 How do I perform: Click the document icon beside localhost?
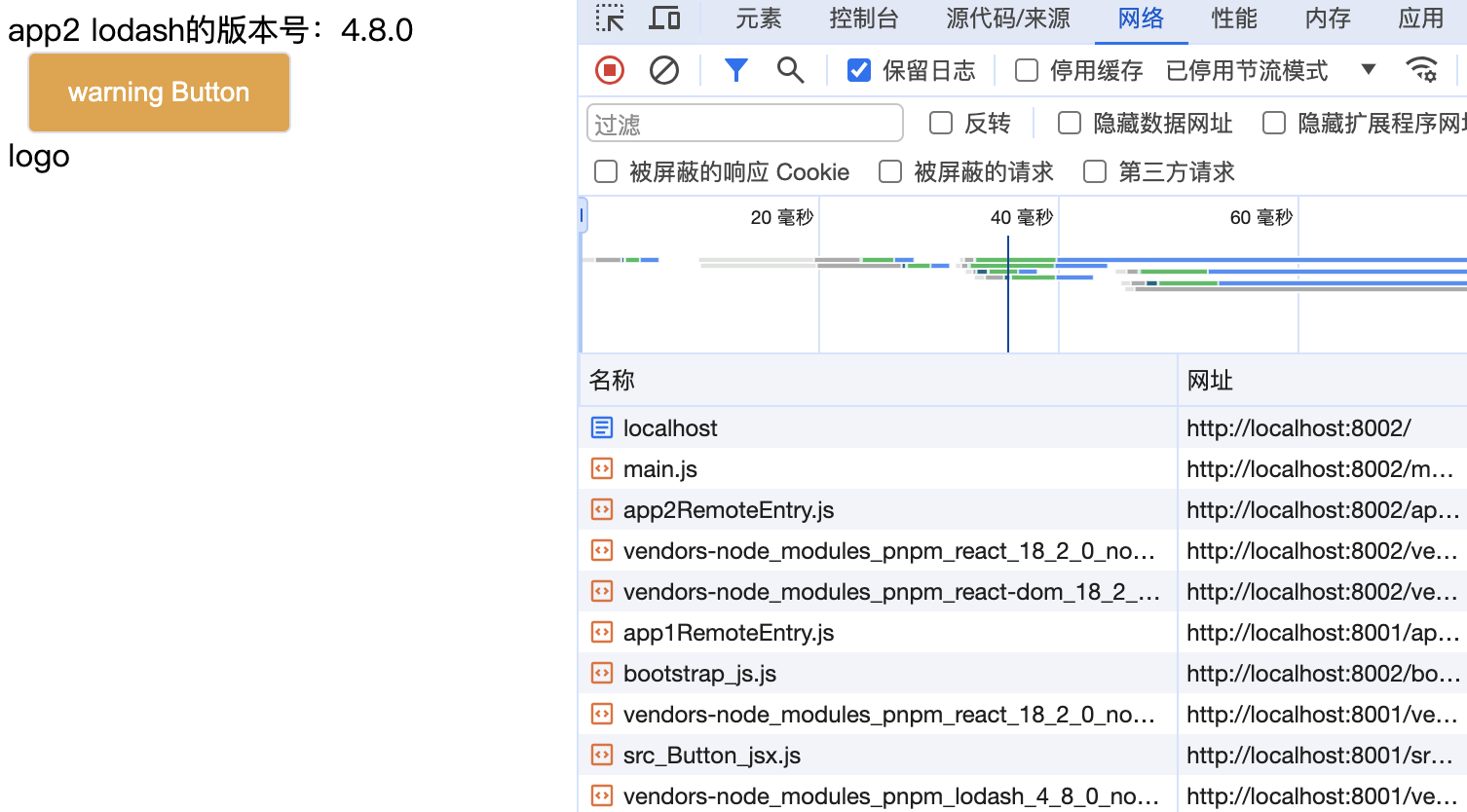(602, 427)
